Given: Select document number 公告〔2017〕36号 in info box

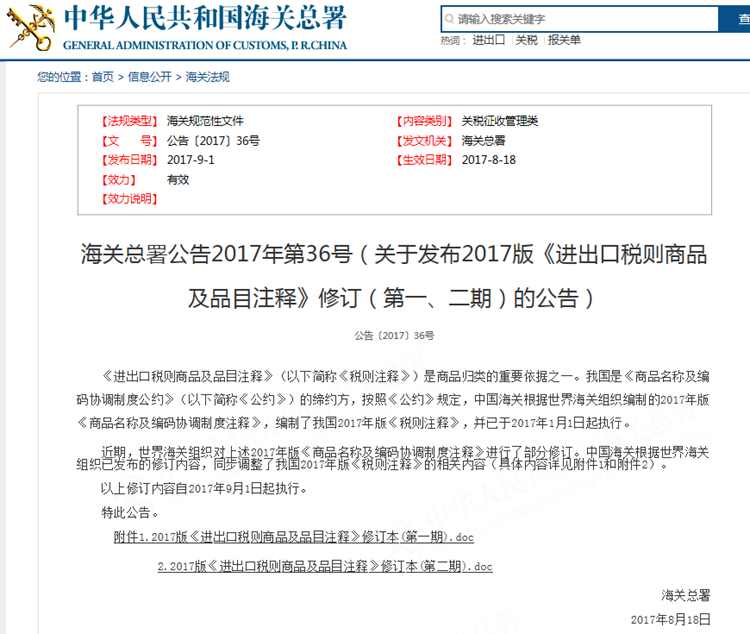Looking at the screenshot, I should coord(213,141).
